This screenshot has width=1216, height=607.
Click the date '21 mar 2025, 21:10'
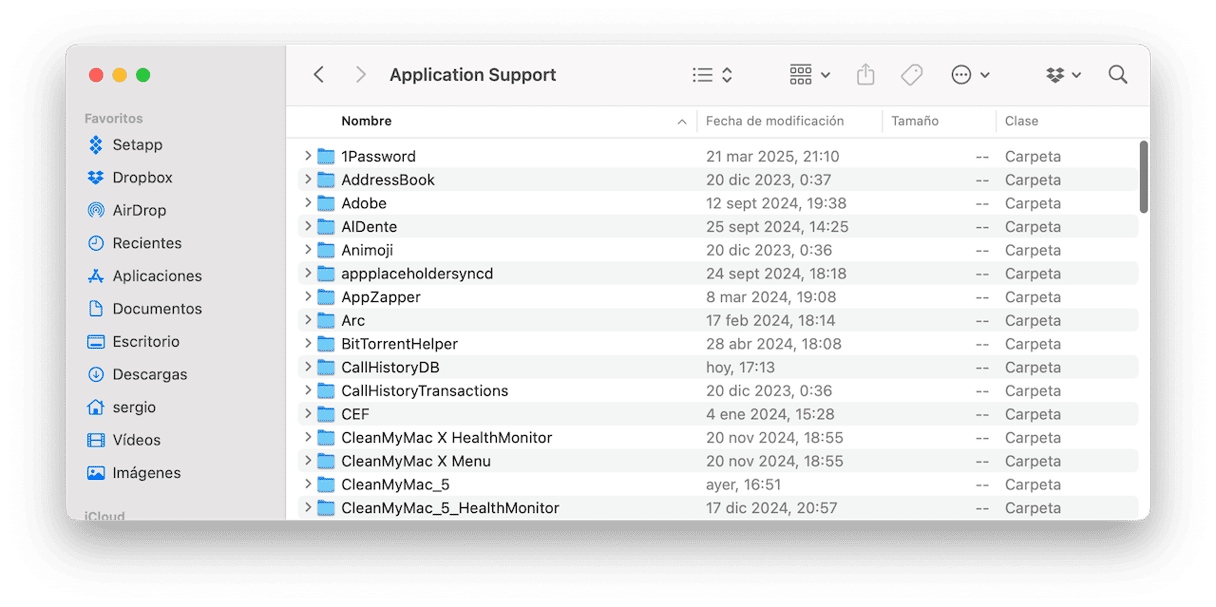(773, 156)
